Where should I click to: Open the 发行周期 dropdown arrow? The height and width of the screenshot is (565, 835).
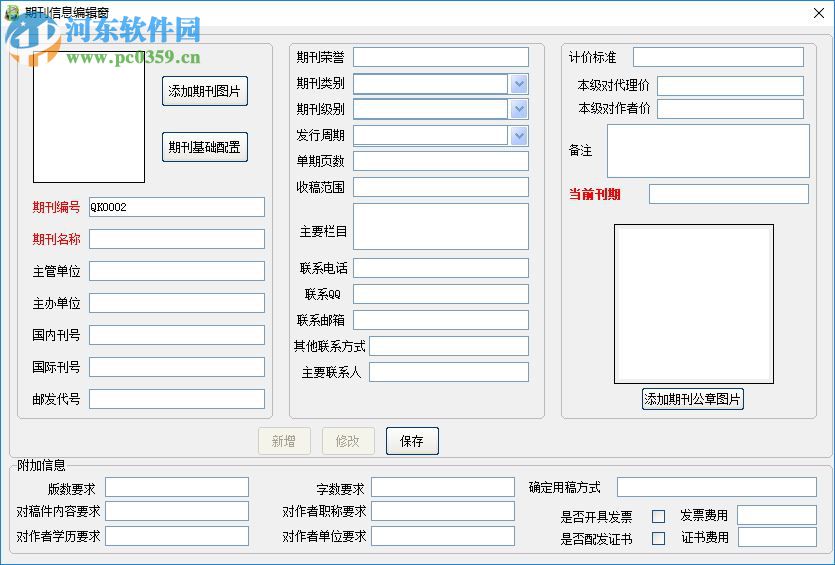519,136
